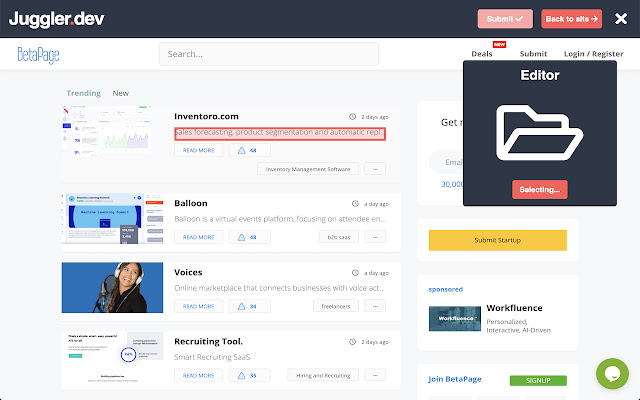Screen dimensions: 640x400
Task: Click READ MORE for Recruiting Tool
Action: click(198, 376)
